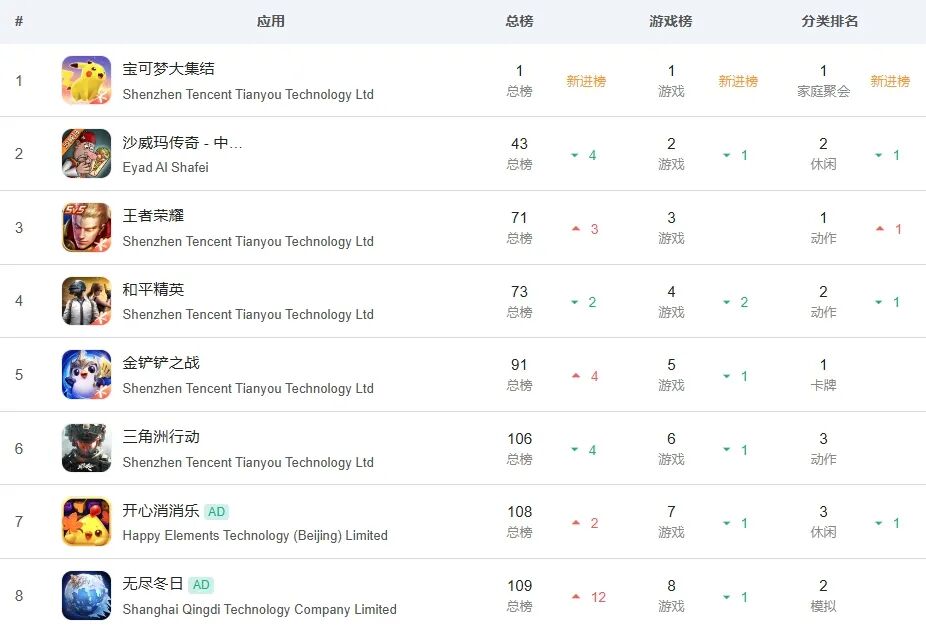
Task: Click the red up 12 change for 无尽冬日
Action: tap(589, 597)
